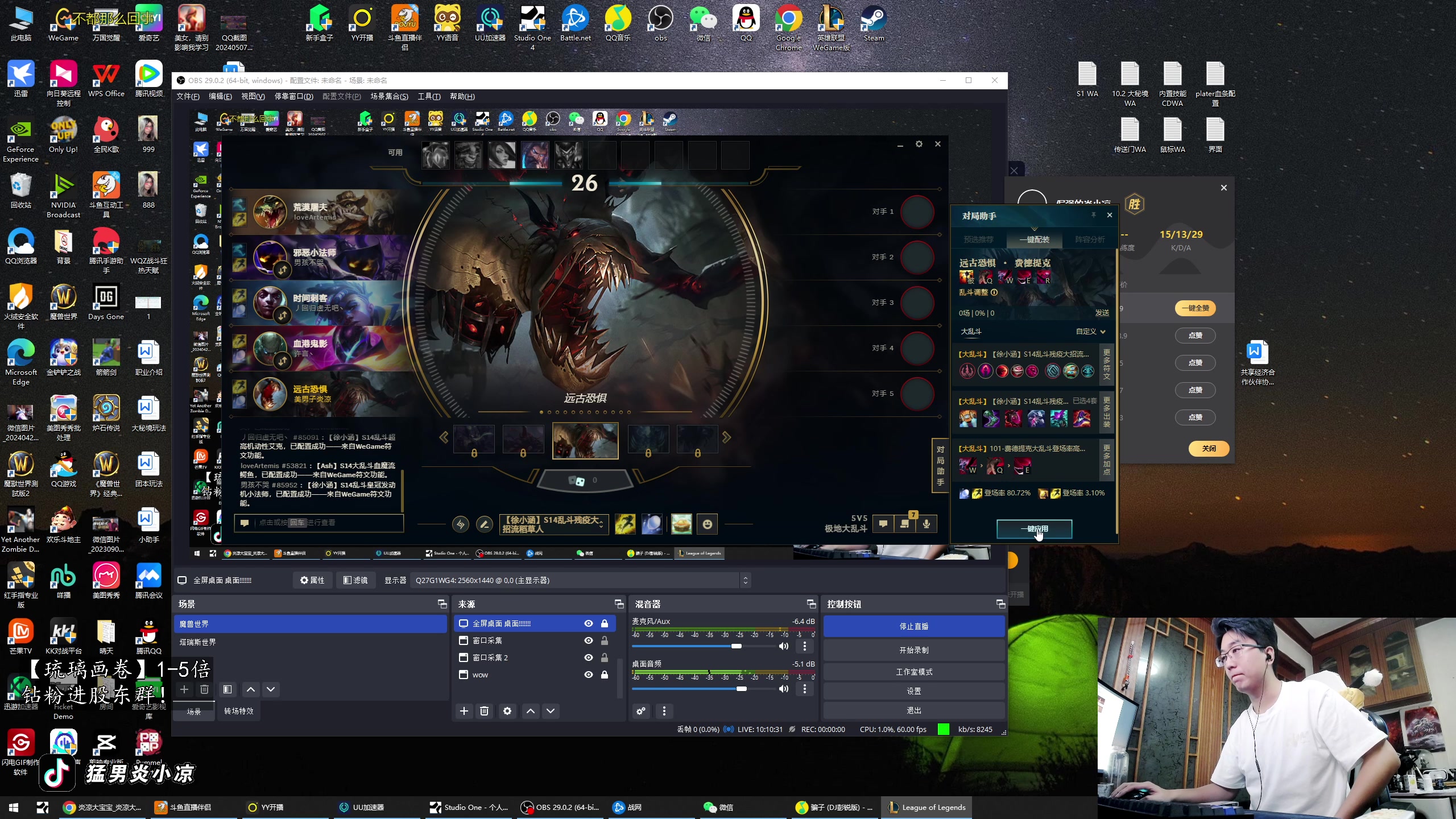
Task: Open the League client settings gear
Action: (919, 144)
